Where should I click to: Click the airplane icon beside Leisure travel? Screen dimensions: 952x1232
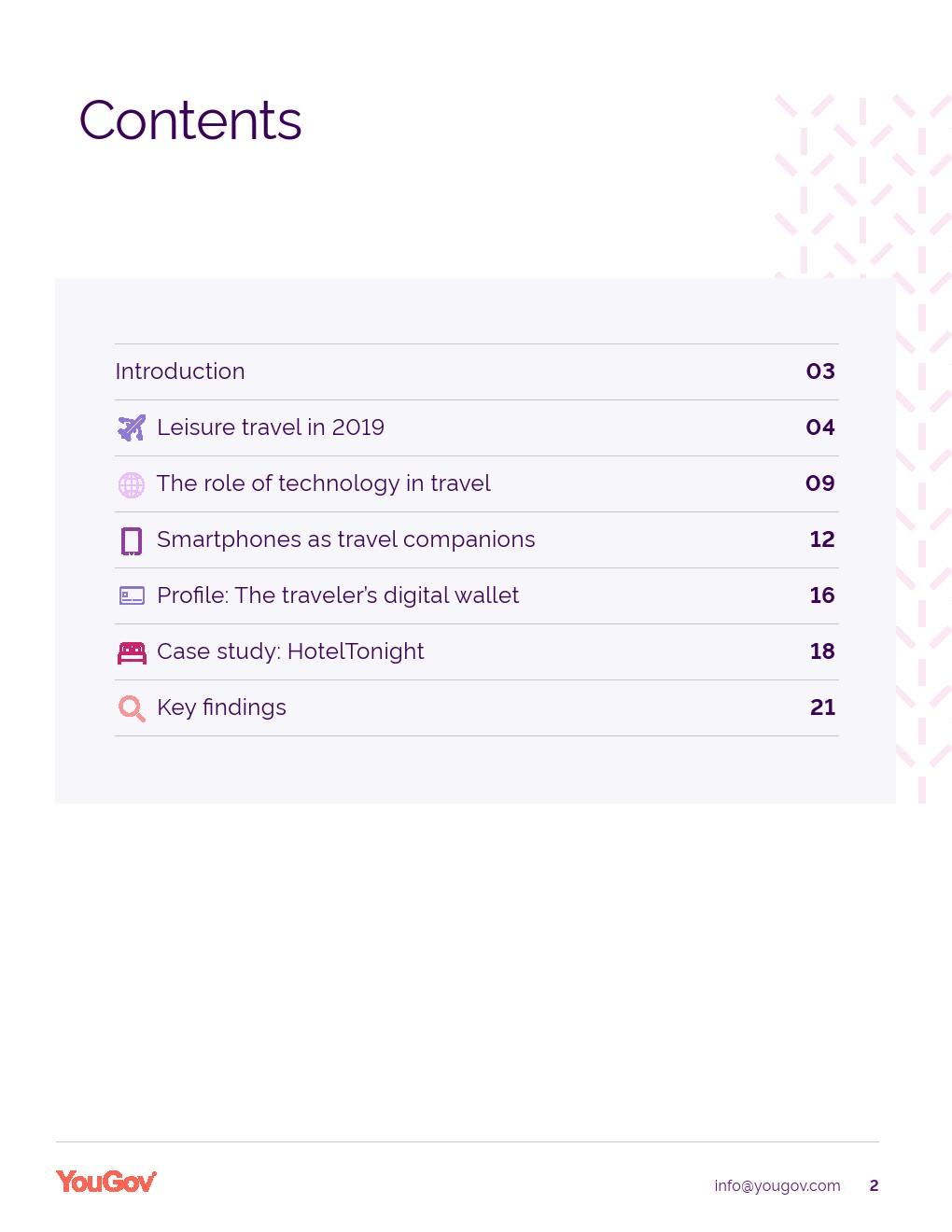[x=132, y=427]
